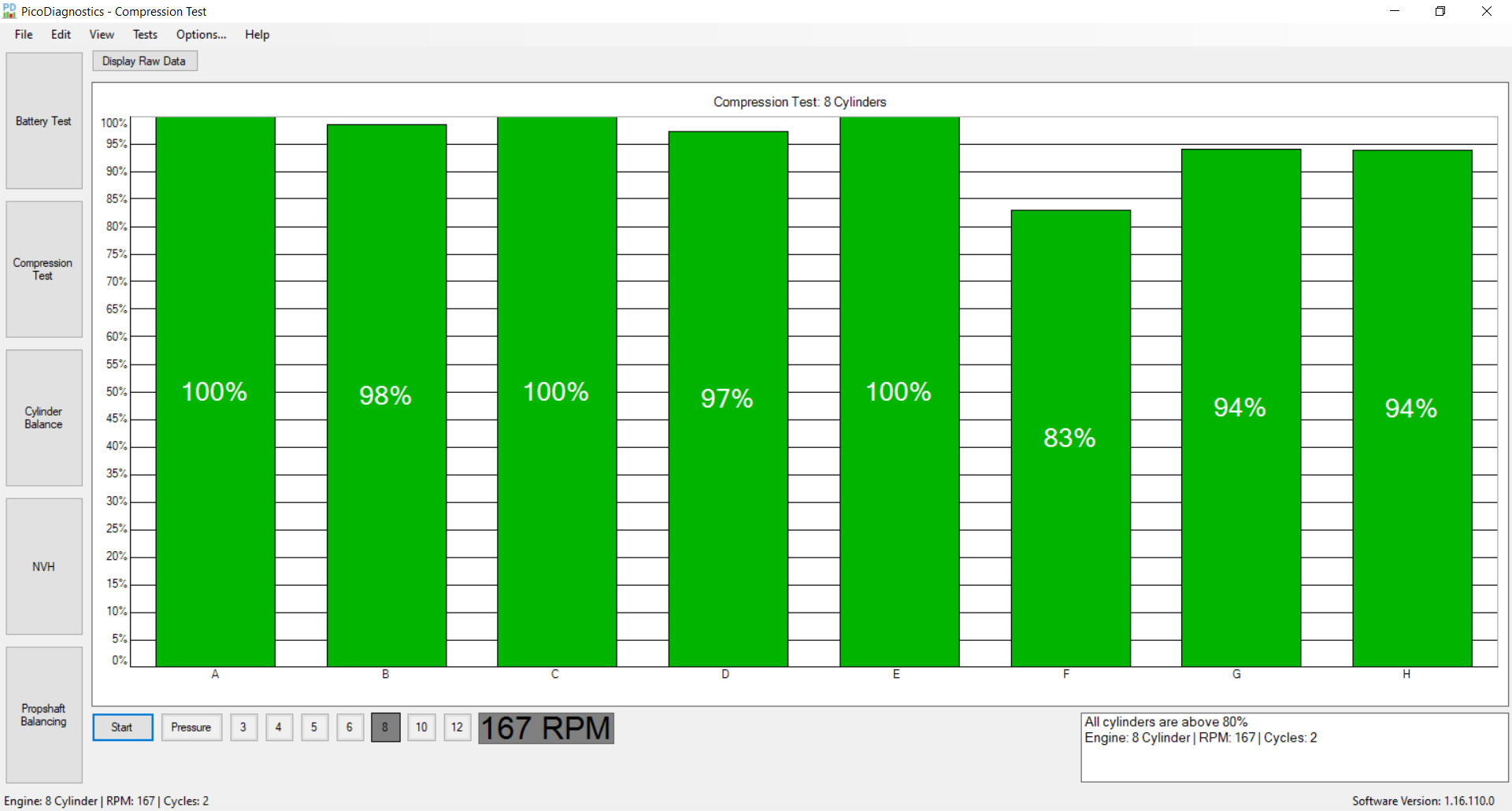
Task: Close the PicoDiagnostics window
Action: click(1487, 11)
